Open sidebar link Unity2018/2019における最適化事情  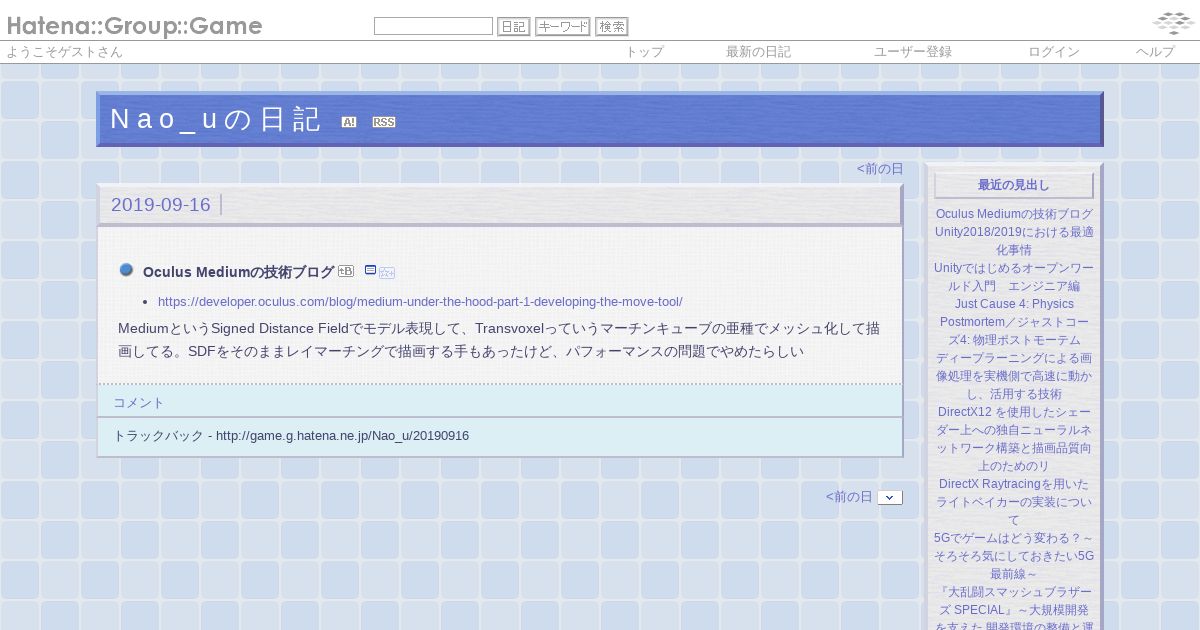(1014, 241)
